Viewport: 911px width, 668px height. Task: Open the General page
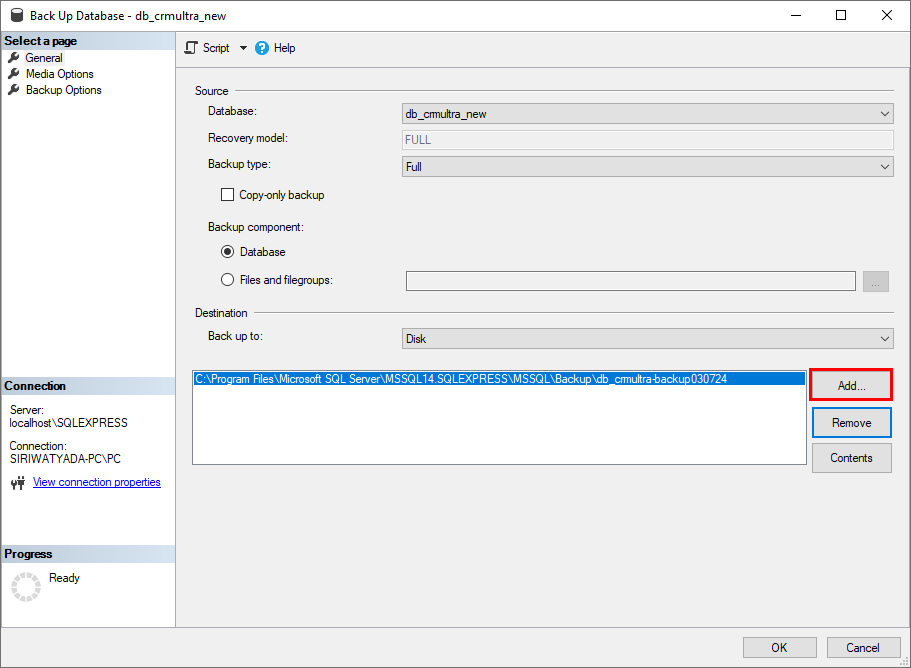tap(44, 58)
